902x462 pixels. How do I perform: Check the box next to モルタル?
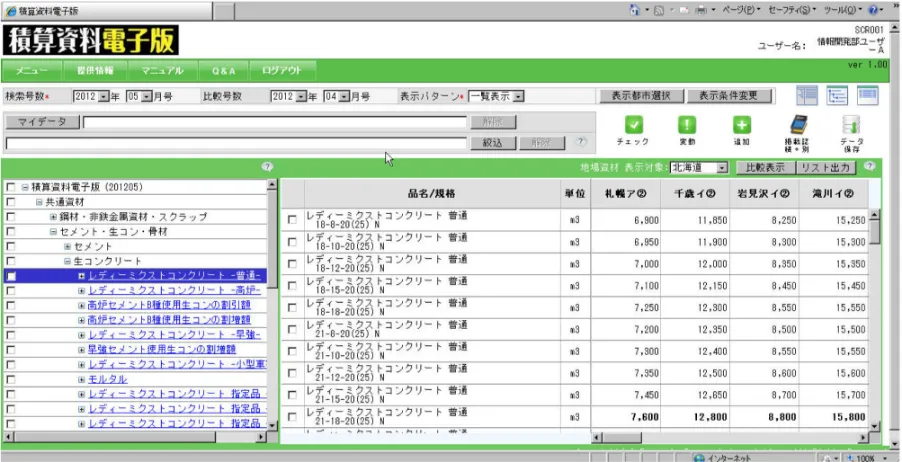coord(10,380)
